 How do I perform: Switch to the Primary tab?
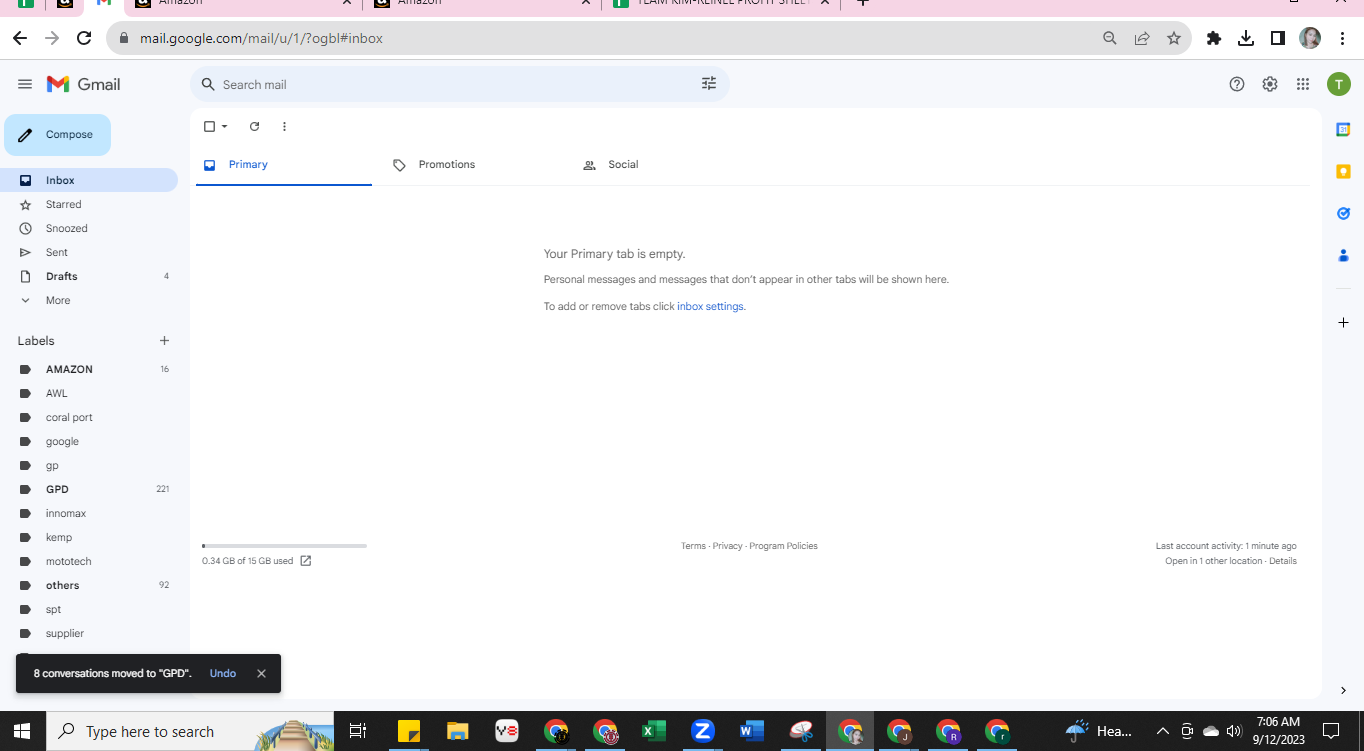[283, 165]
